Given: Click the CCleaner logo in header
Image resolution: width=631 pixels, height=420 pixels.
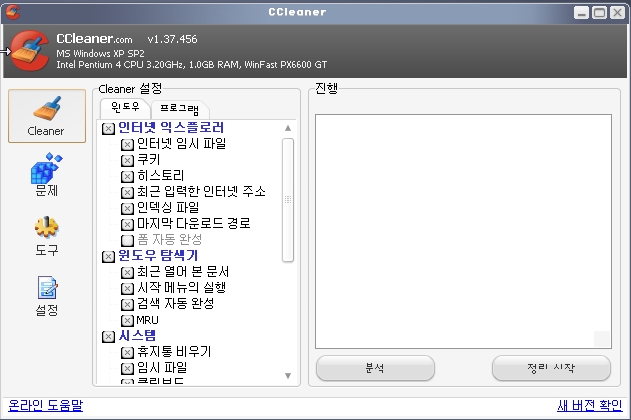Looking at the screenshot, I should pos(30,51).
